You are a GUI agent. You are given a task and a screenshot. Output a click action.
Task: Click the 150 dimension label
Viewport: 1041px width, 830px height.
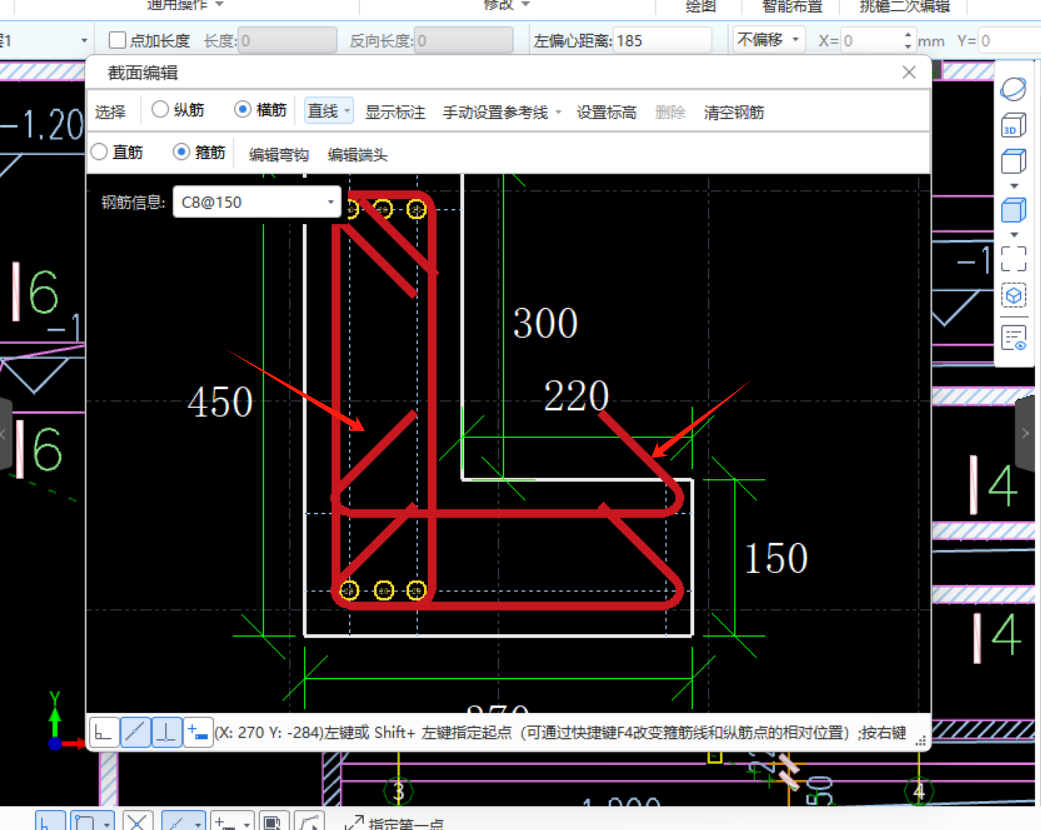[x=775, y=558]
